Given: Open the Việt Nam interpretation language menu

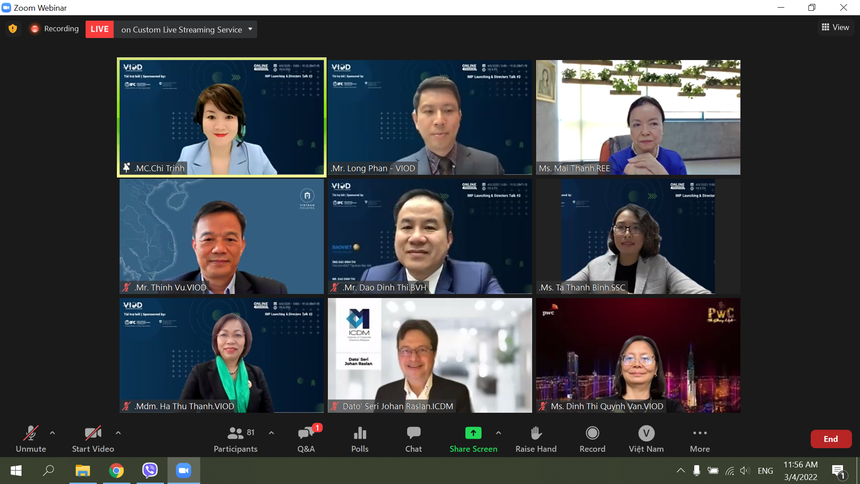Looking at the screenshot, I should pyautogui.click(x=646, y=438).
